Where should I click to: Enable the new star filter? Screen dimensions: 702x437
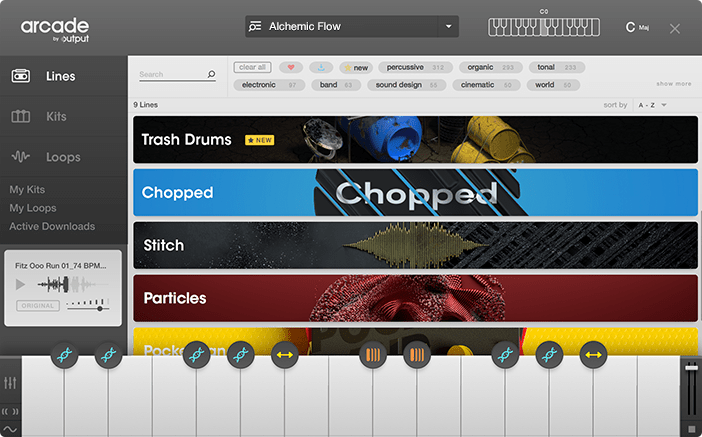coord(356,68)
